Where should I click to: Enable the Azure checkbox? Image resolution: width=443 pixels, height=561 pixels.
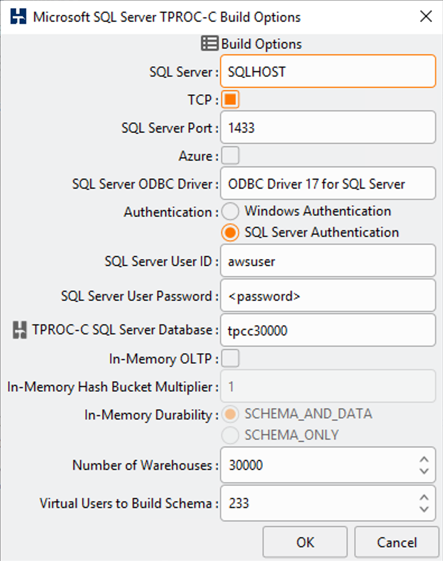230,156
